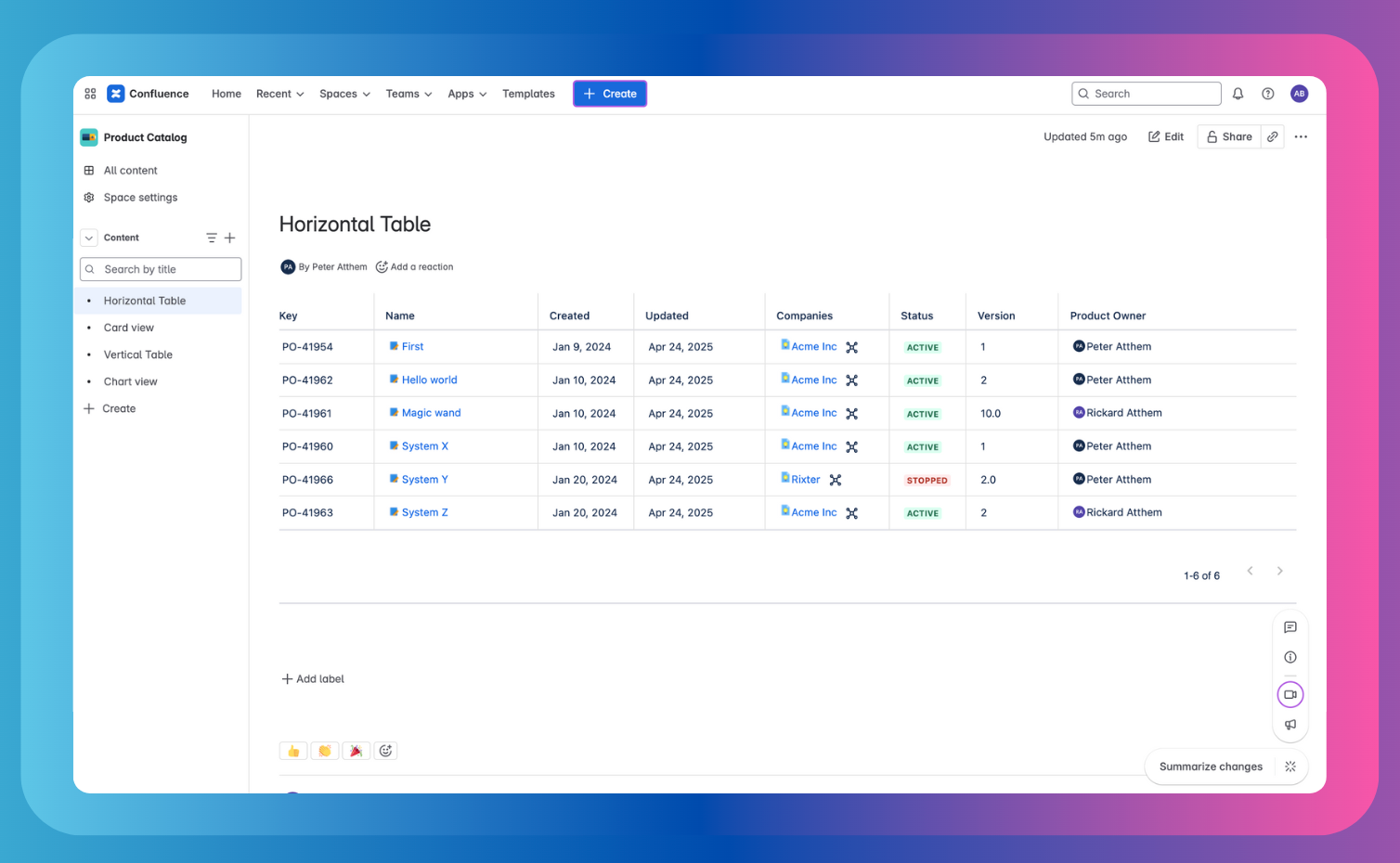This screenshot has width=1400, height=863.
Task: Go to previous table page arrow
Action: [x=1251, y=571]
